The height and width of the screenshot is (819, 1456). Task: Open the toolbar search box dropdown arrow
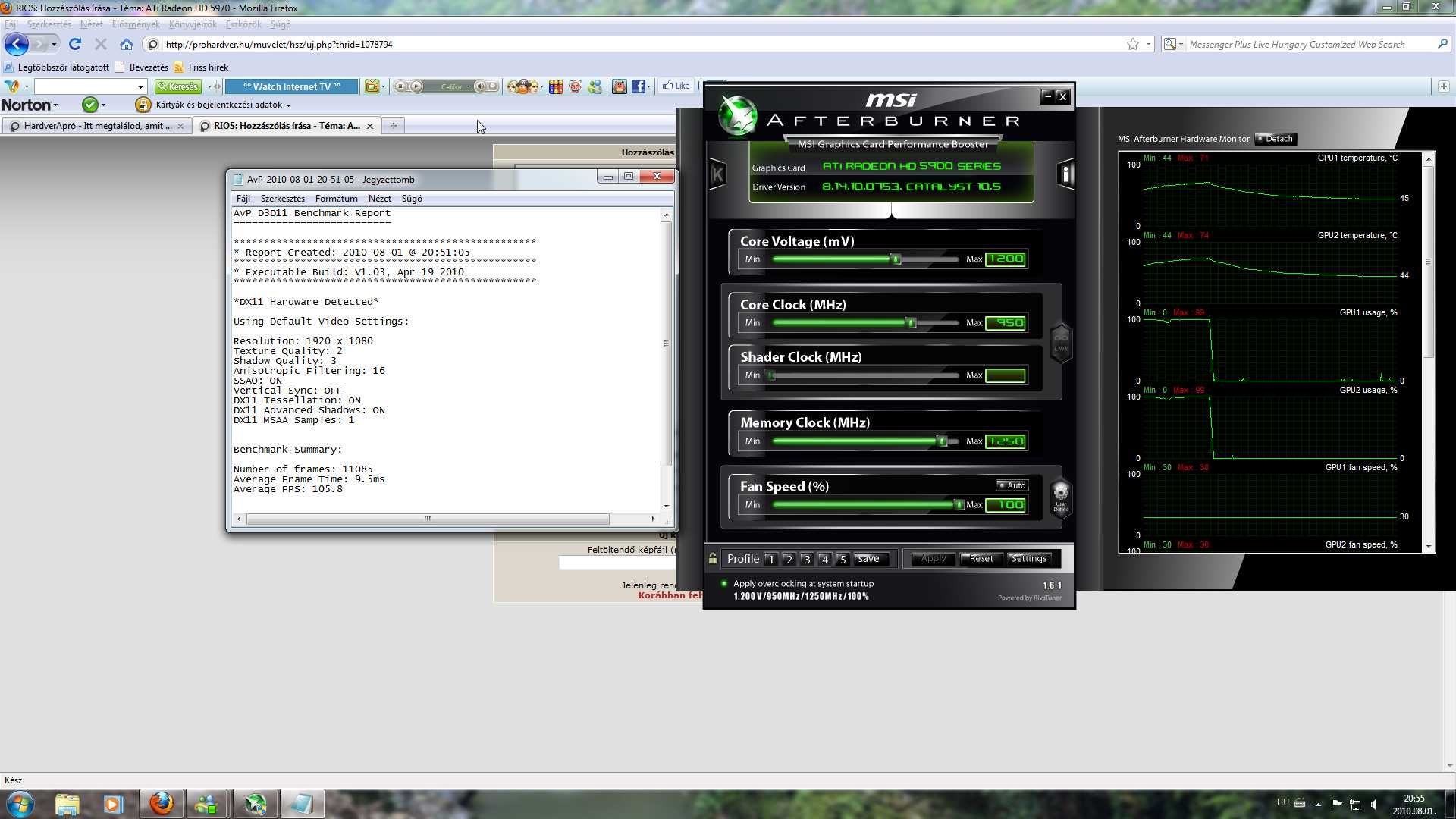coord(140,86)
